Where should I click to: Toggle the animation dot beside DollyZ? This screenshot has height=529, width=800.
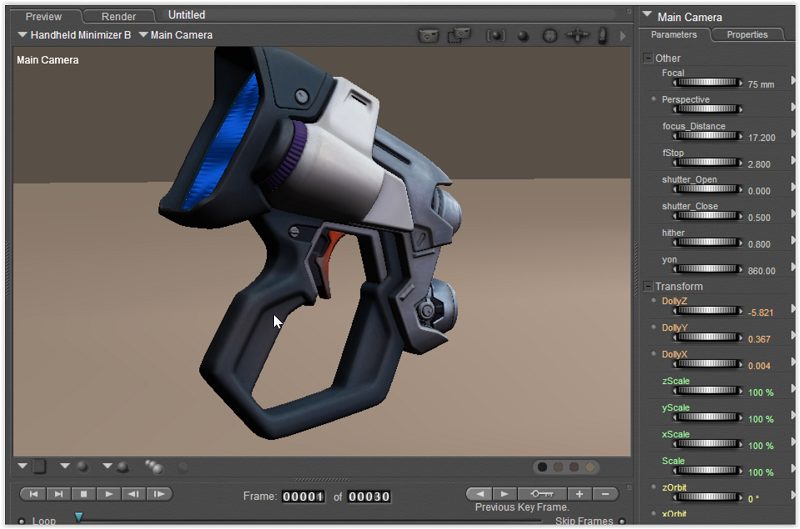[x=654, y=300]
